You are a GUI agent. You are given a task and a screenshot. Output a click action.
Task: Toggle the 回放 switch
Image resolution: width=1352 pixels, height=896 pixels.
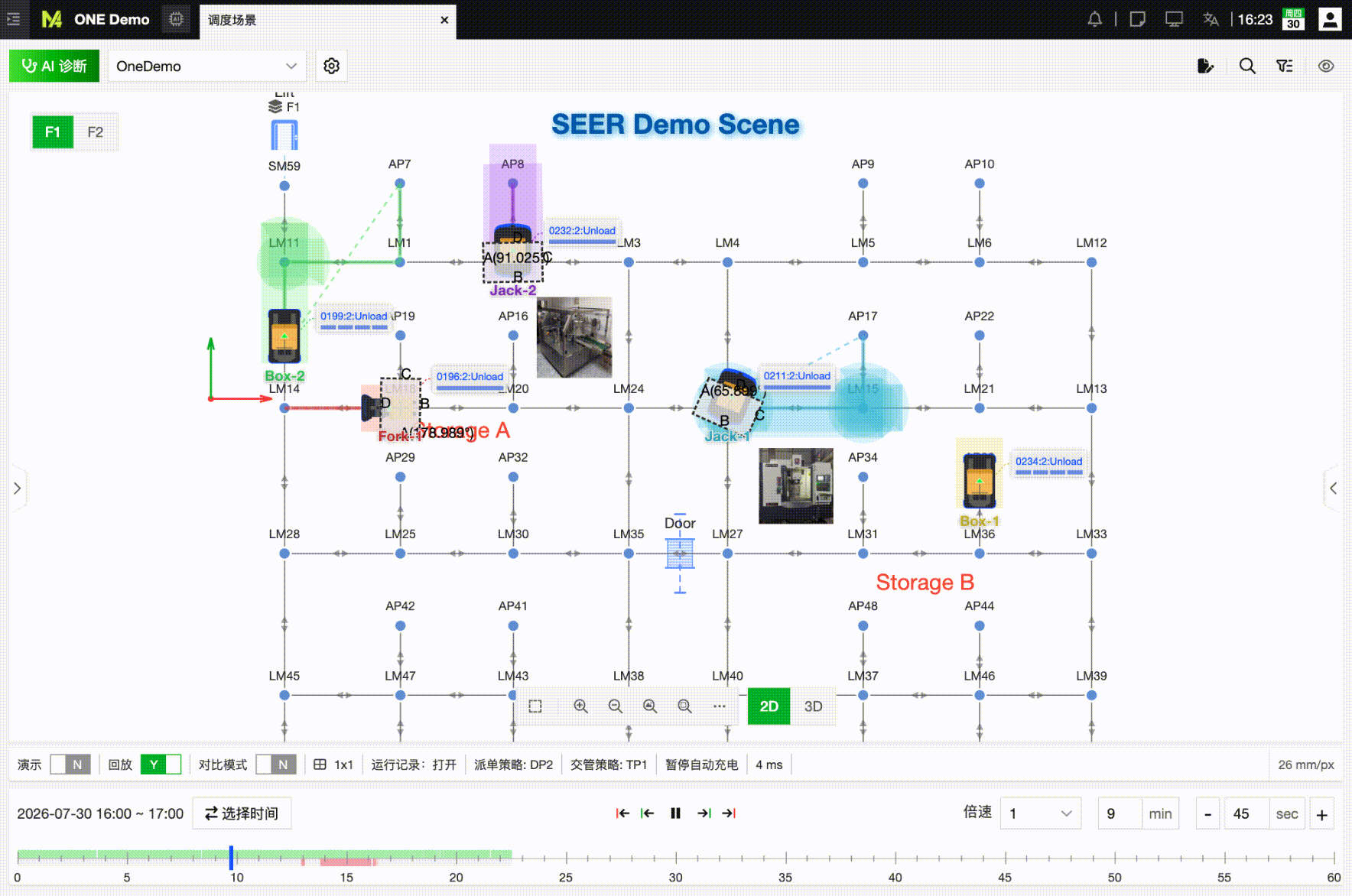161,765
